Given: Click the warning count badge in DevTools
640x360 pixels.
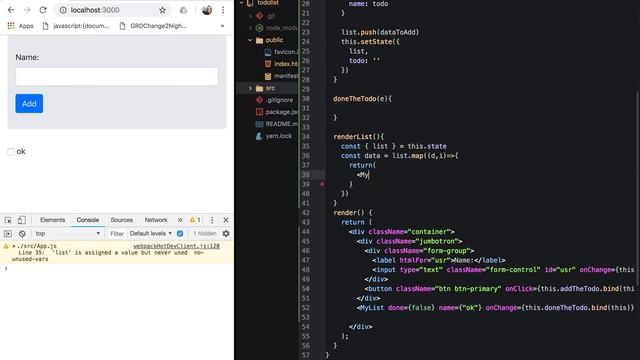Looking at the screenshot, I should pos(195,220).
